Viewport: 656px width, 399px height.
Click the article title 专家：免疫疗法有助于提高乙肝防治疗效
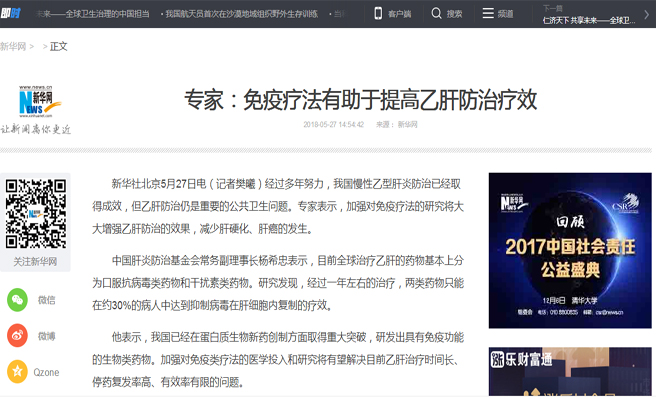point(361,100)
